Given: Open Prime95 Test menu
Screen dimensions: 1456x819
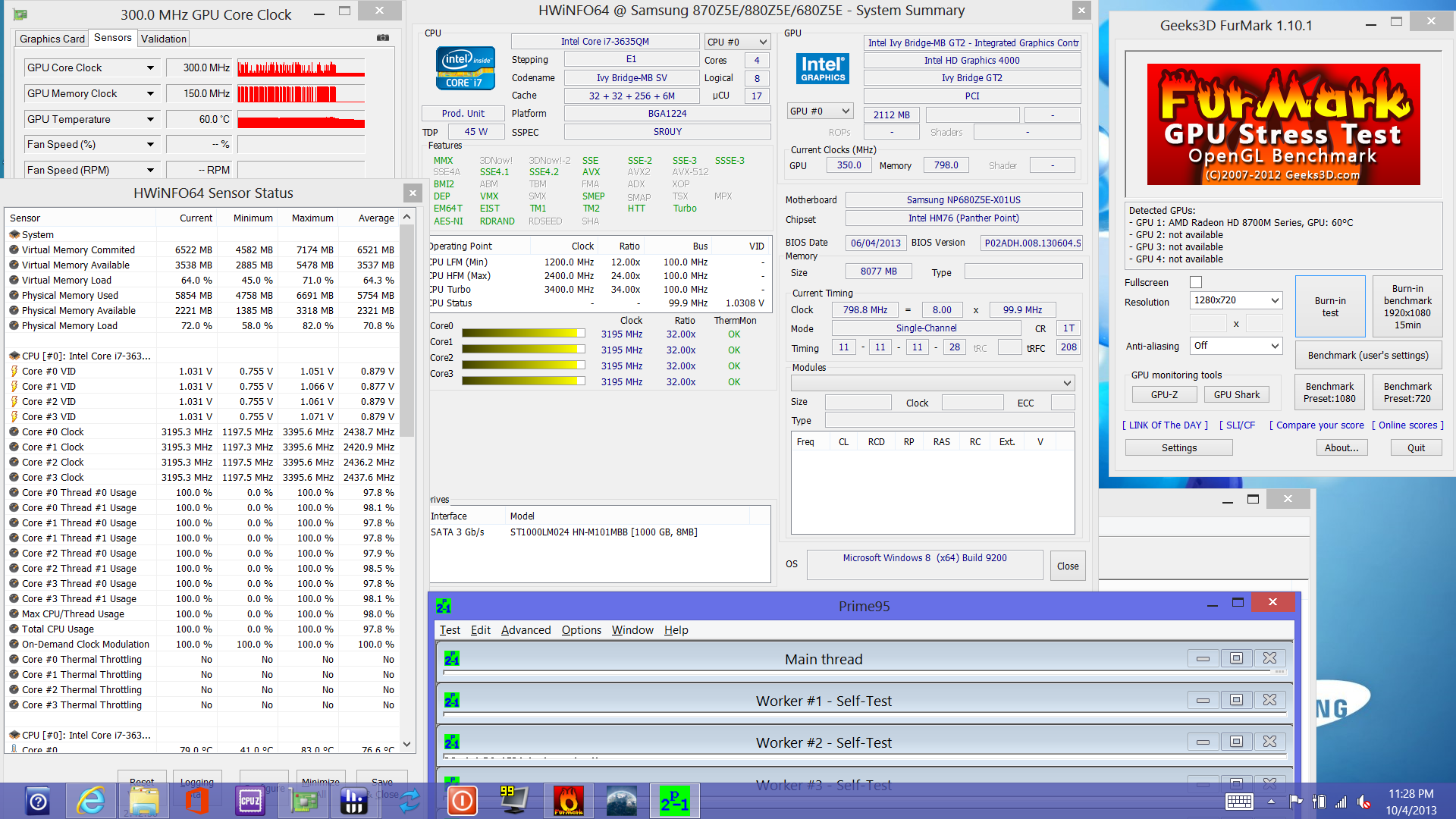Looking at the screenshot, I should [x=450, y=630].
